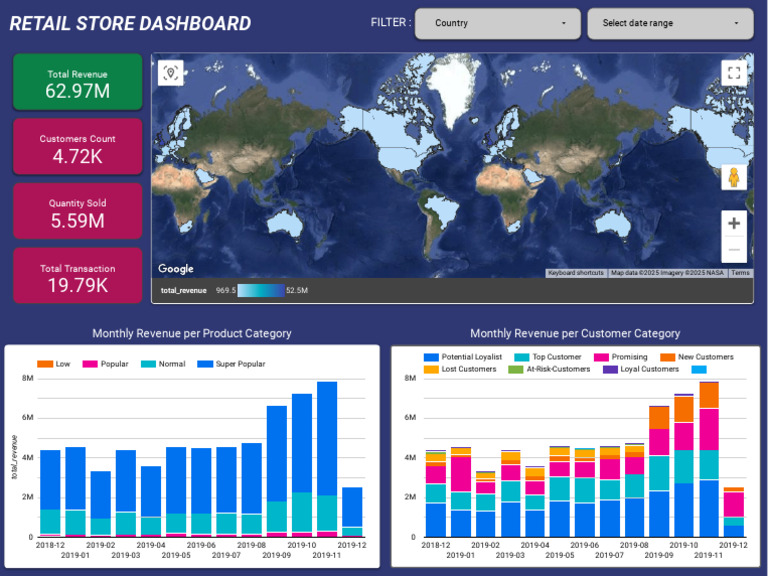Click the 2019-01 bar in Customer Category chart
Viewport: 768px width, 576px height.
(460, 492)
